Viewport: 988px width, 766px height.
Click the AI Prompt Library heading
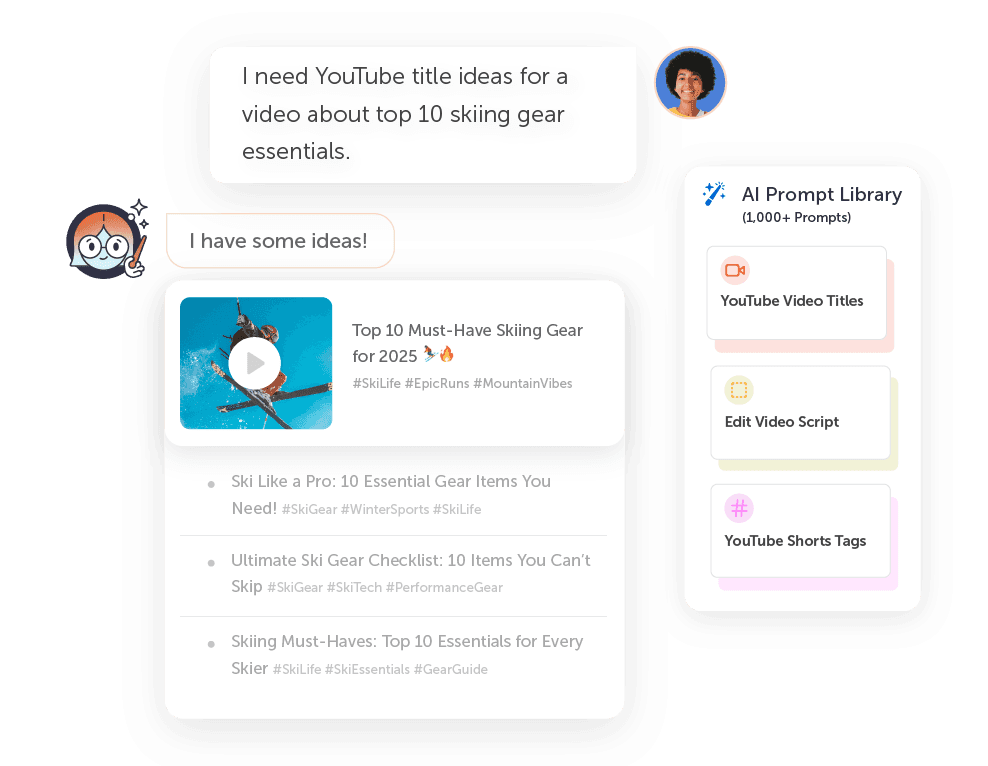point(822,194)
